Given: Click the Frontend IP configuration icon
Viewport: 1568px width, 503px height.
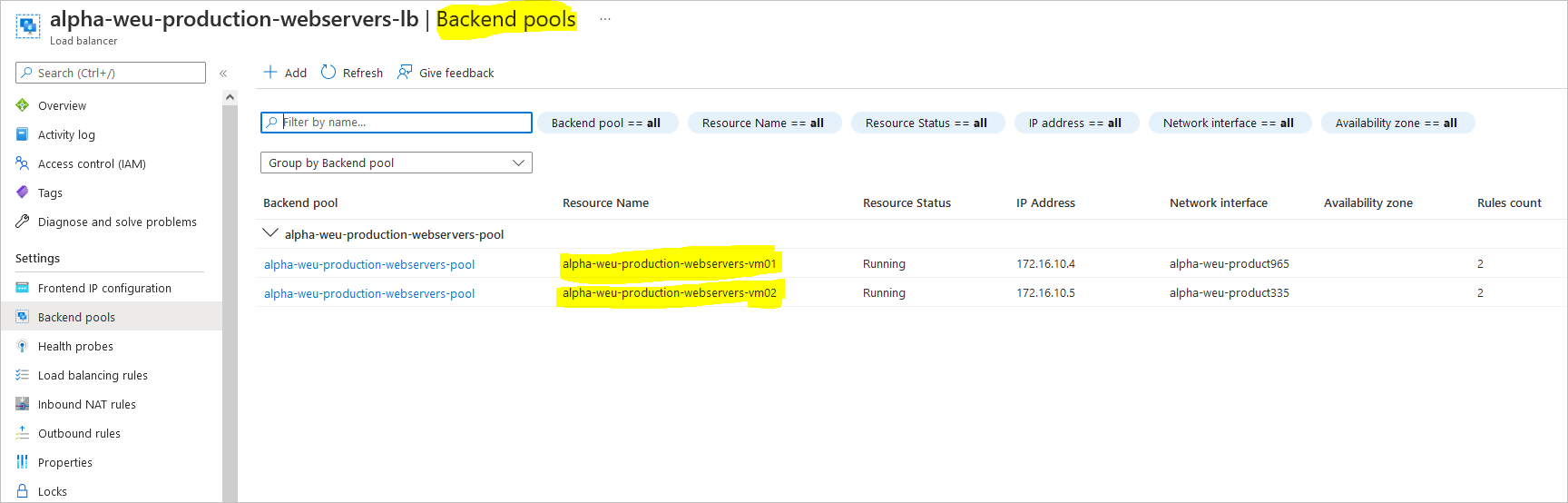Looking at the screenshot, I should coord(23,288).
